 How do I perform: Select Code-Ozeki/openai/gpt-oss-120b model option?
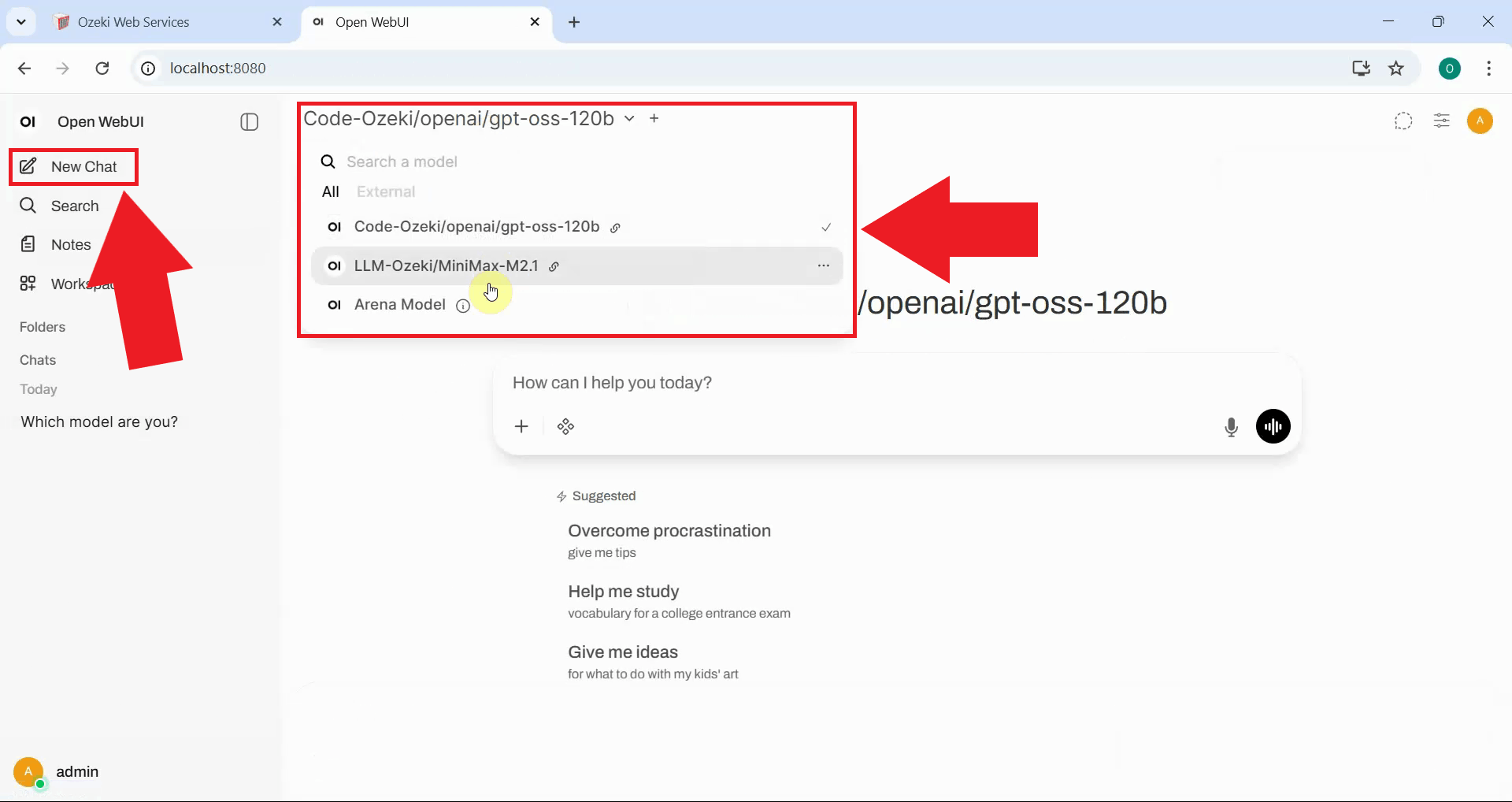[476, 227]
